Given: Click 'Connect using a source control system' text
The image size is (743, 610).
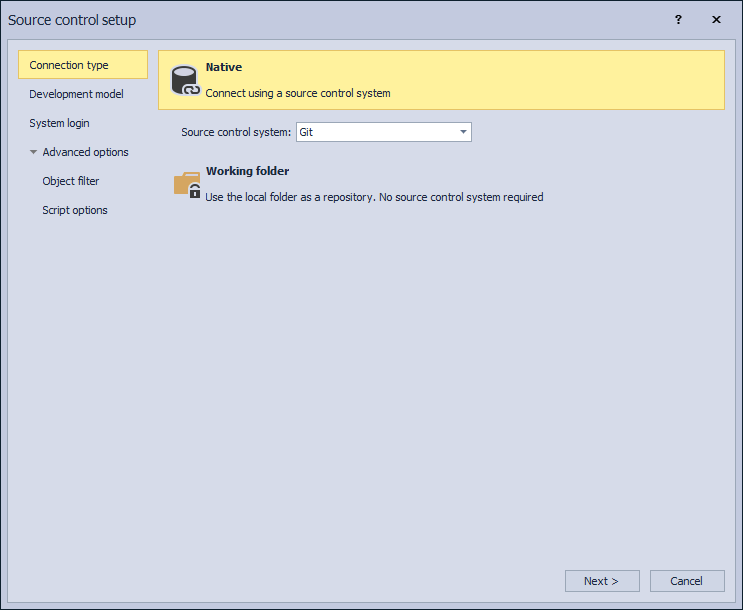Looking at the screenshot, I should tap(298, 93).
